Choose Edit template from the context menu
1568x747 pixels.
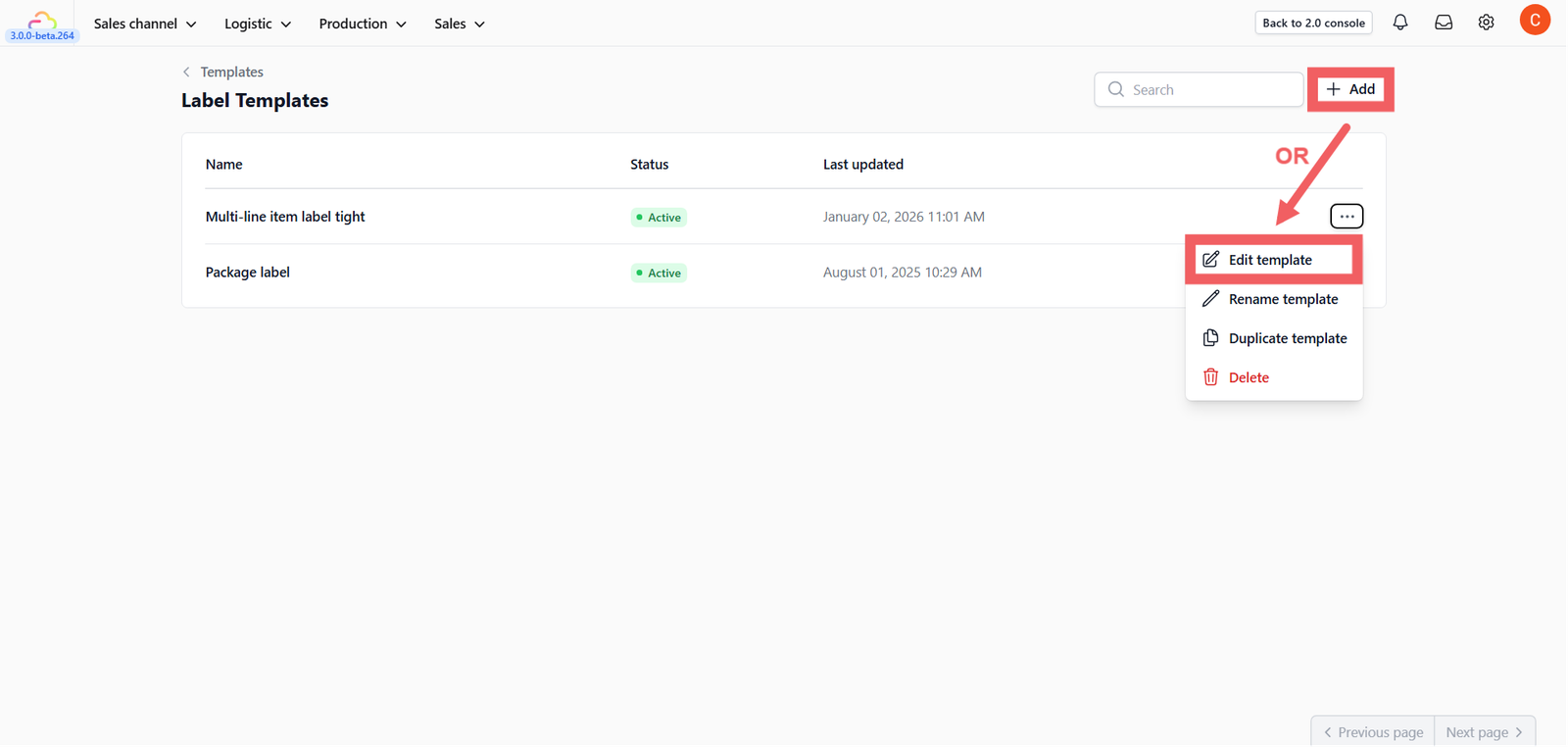[1274, 260]
